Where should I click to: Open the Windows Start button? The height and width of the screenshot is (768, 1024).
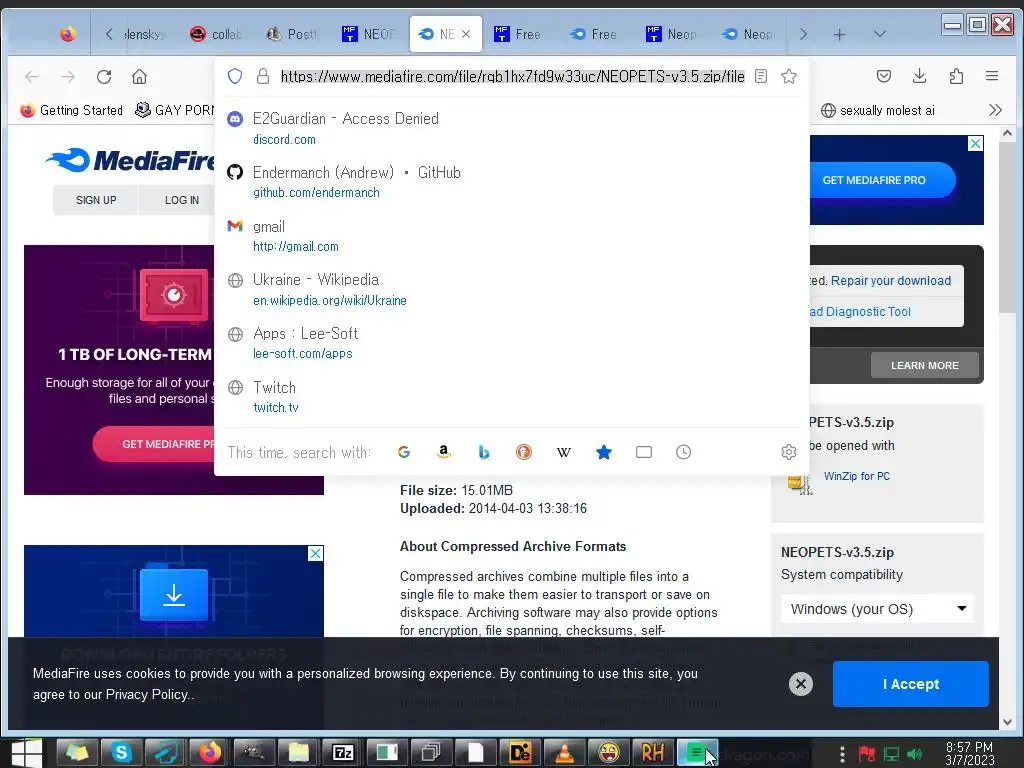(27, 753)
